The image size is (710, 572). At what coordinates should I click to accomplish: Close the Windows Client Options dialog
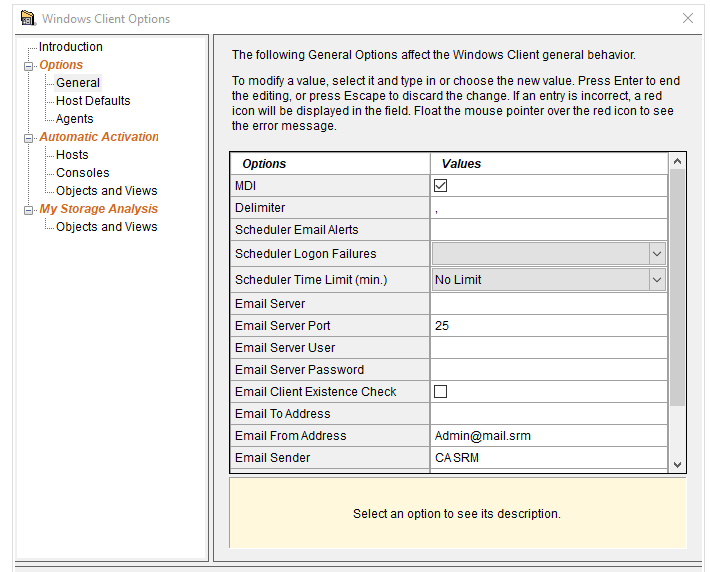pyautogui.click(x=688, y=18)
